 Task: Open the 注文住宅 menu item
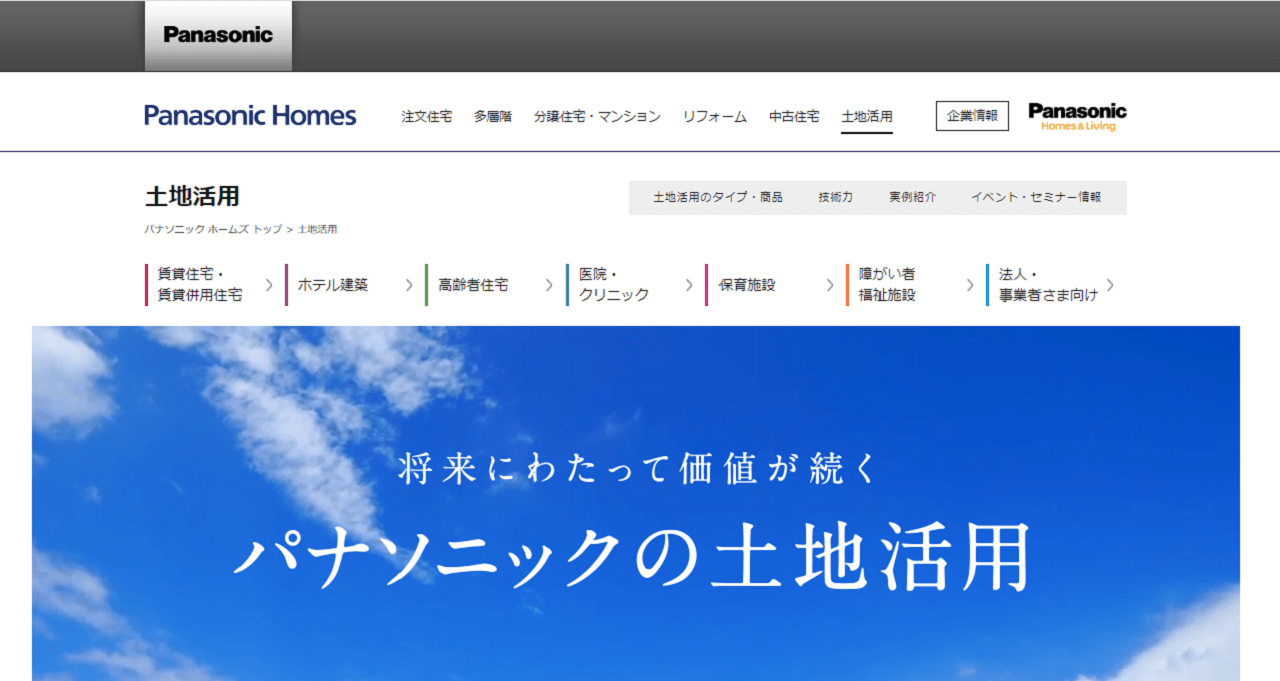click(427, 116)
